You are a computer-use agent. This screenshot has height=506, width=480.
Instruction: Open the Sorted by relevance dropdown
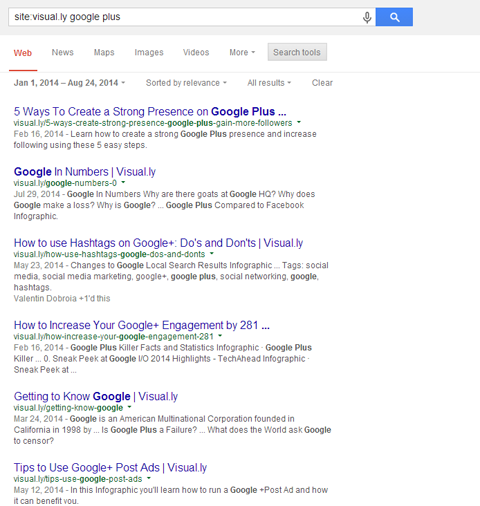click(x=186, y=83)
